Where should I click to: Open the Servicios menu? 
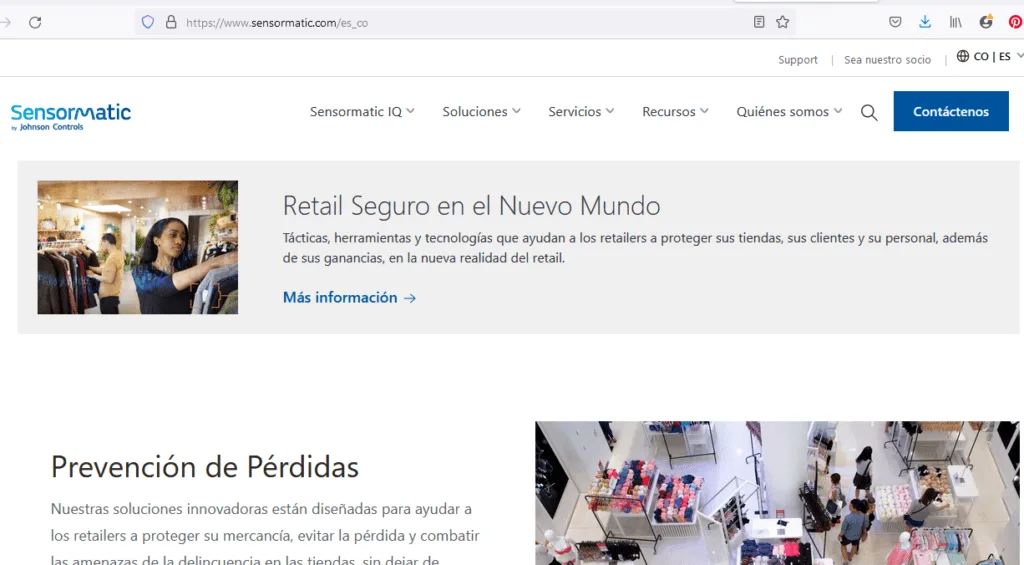click(581, 112)
